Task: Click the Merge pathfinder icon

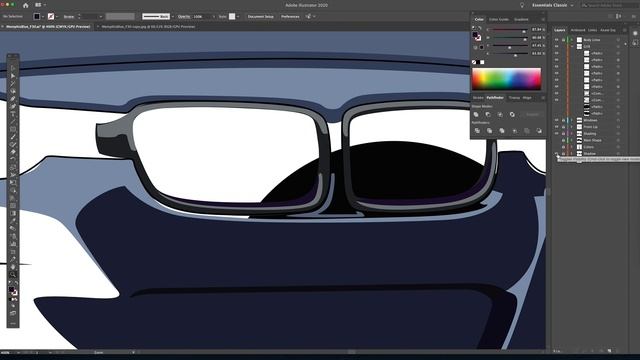Action: pyautogui.click(x=502, y=131)
